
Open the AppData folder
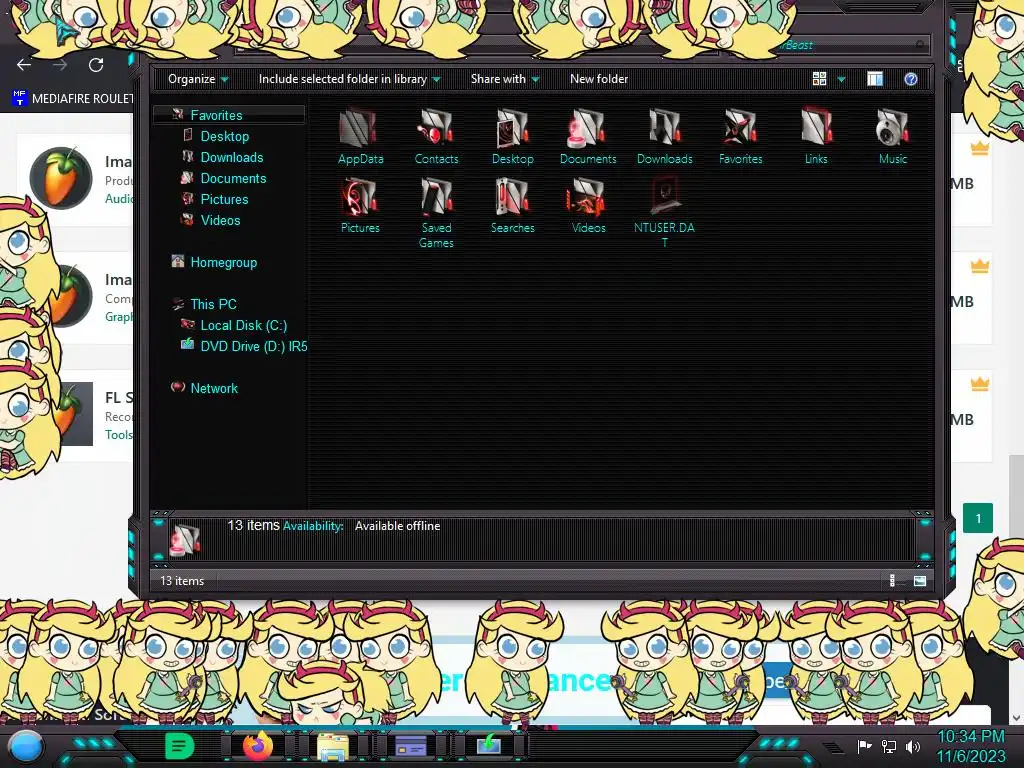coord(360,136)
